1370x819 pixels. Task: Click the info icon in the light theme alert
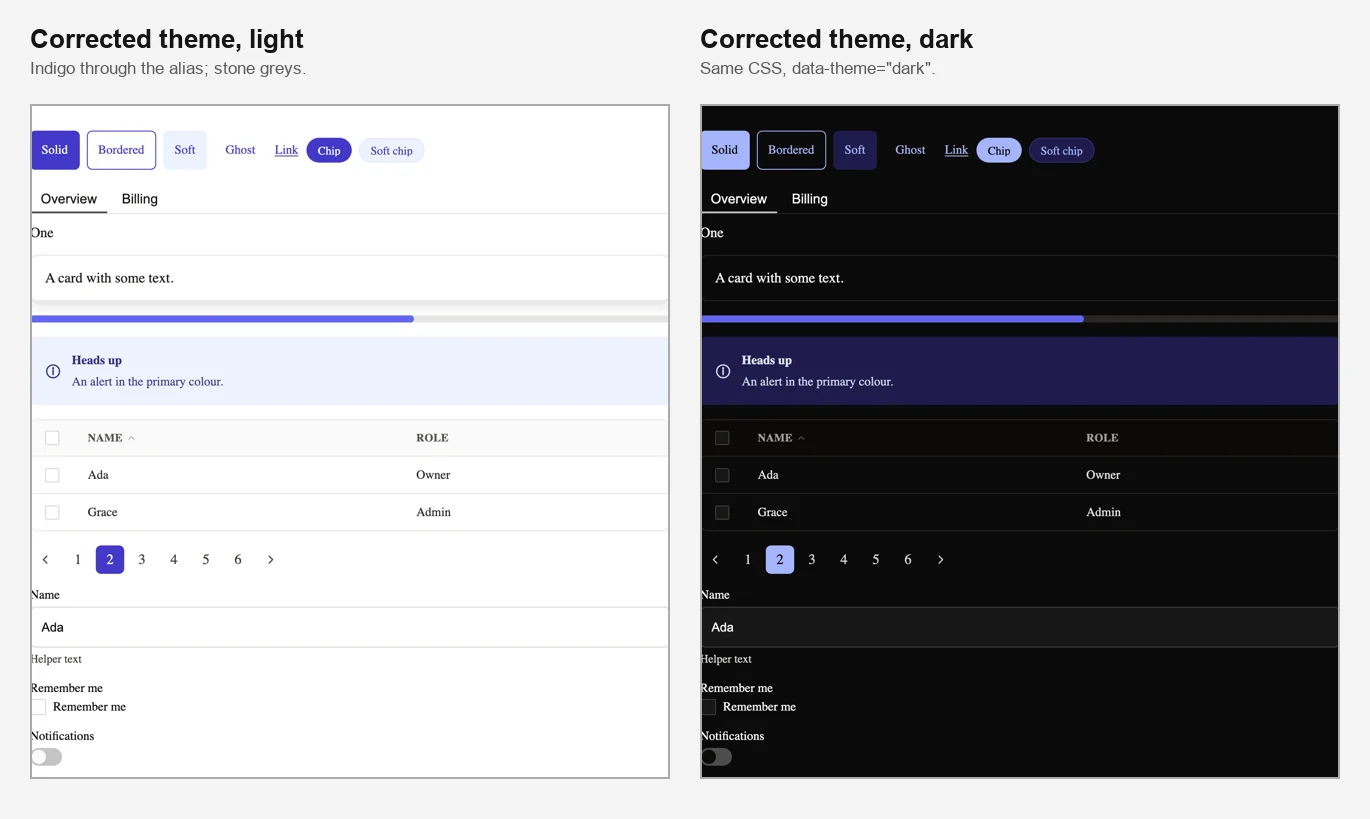53,371
